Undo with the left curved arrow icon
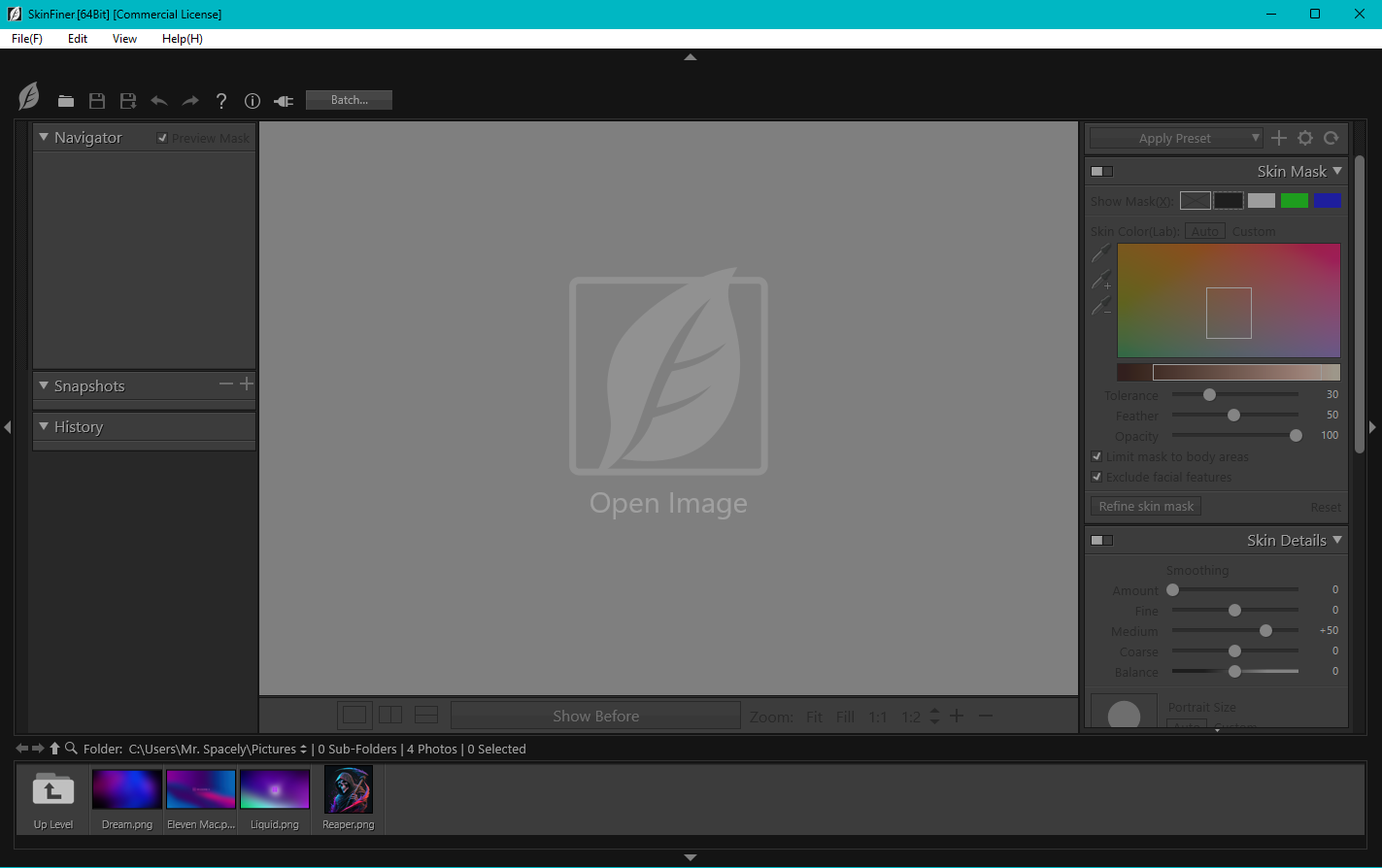The height and width of the screenshot is (868, 1382). 159,101
